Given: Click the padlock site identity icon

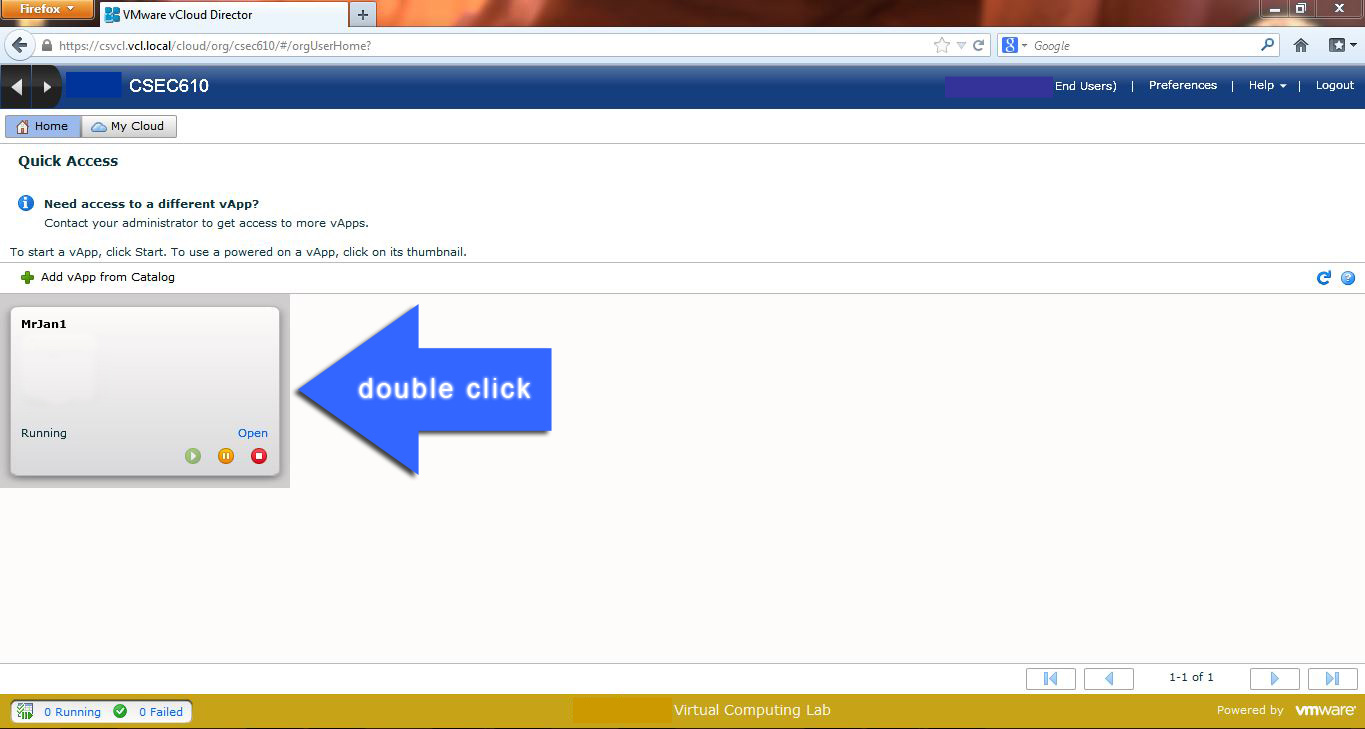Looking at the screenshot, I should [x=46, y=46].
